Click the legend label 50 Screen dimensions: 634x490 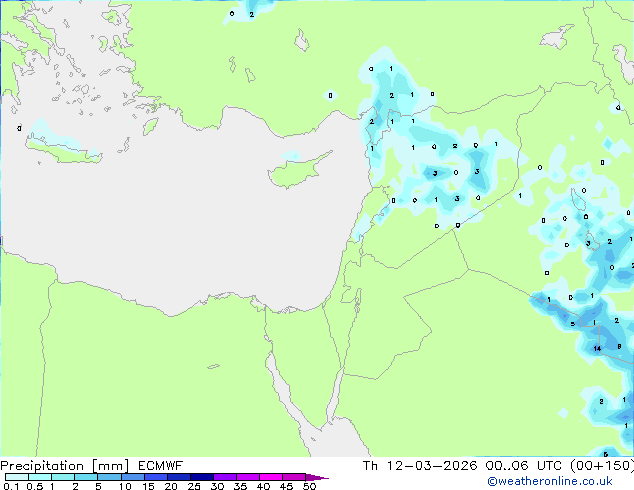pos(309,486)
